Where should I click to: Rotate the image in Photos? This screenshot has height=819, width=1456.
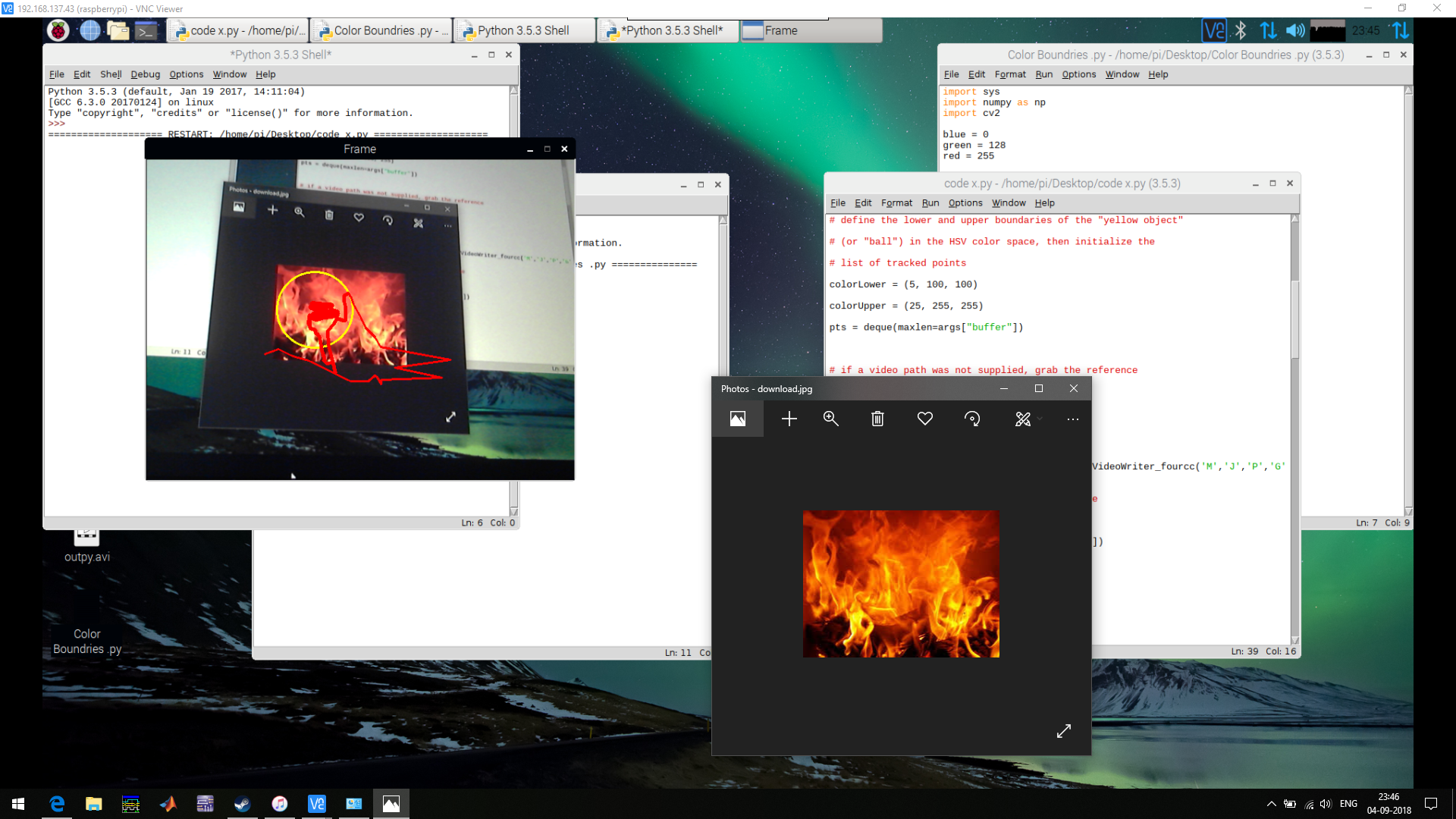tap(972, 419)
